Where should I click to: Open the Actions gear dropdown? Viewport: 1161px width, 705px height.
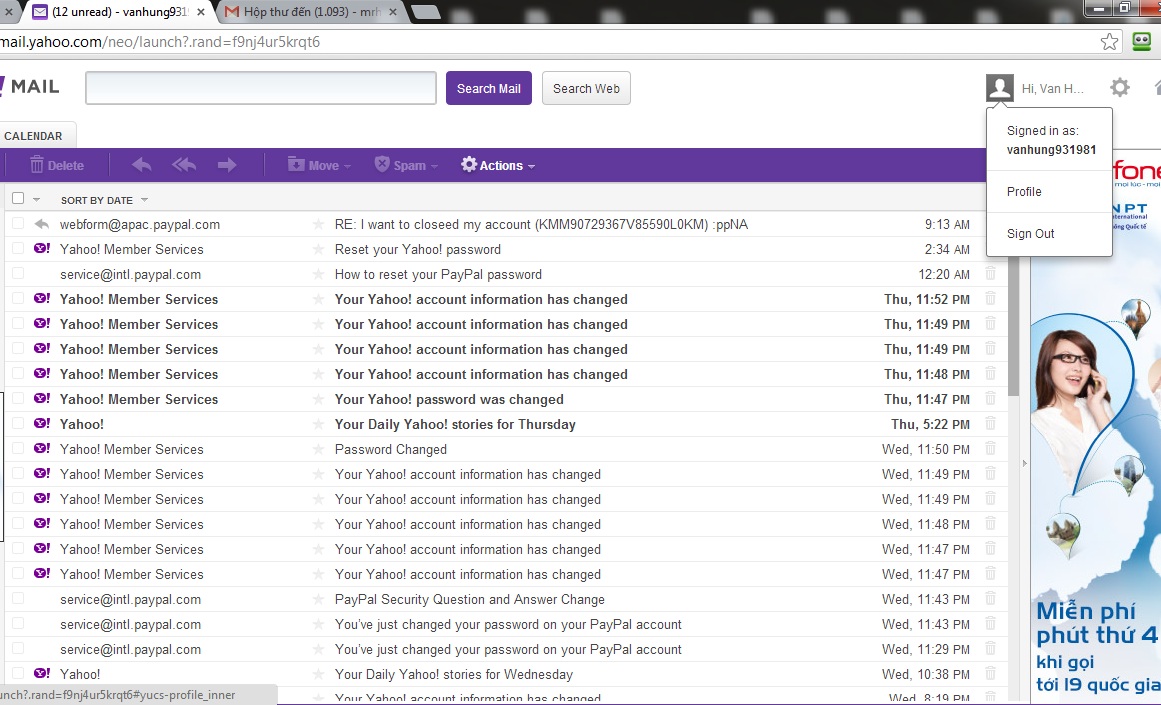(x=498, y=165)
